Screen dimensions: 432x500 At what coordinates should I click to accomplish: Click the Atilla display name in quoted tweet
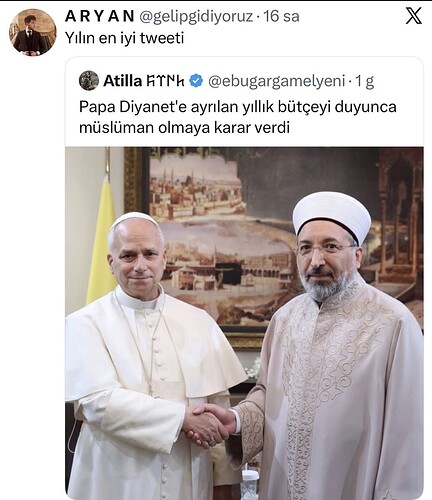[x=123, y=81]
